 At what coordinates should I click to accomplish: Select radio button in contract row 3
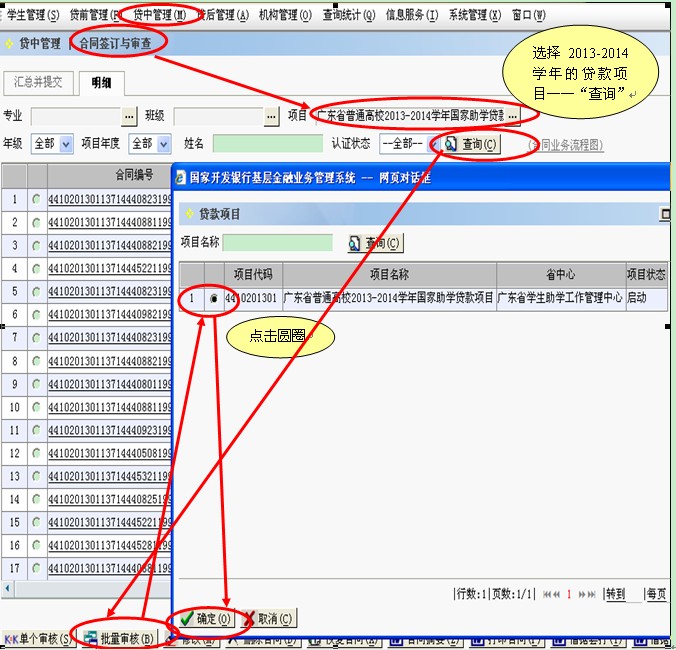[x=37, y=246]
